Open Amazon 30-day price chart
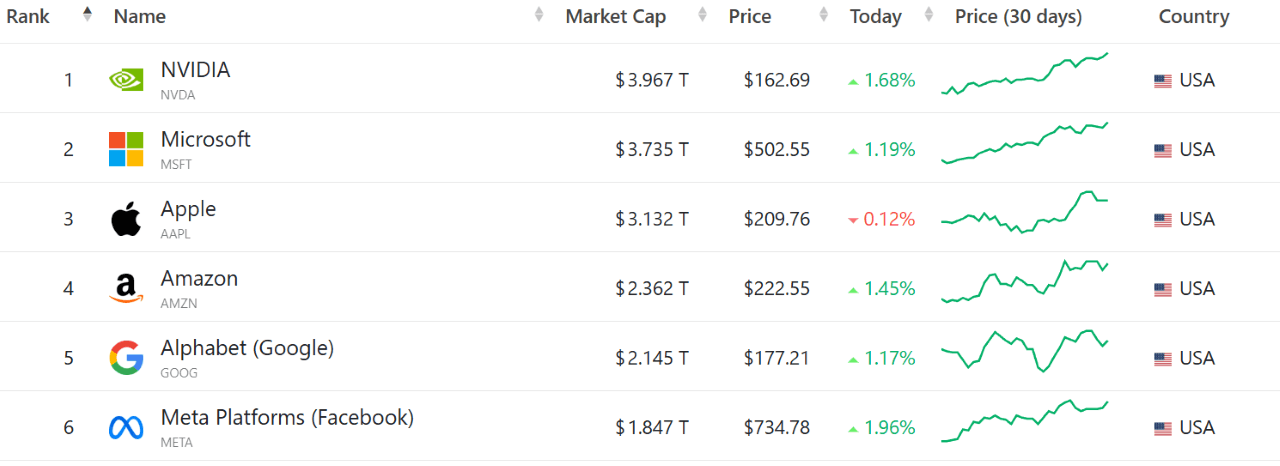1280x466 pixels. coord(1024,283)
